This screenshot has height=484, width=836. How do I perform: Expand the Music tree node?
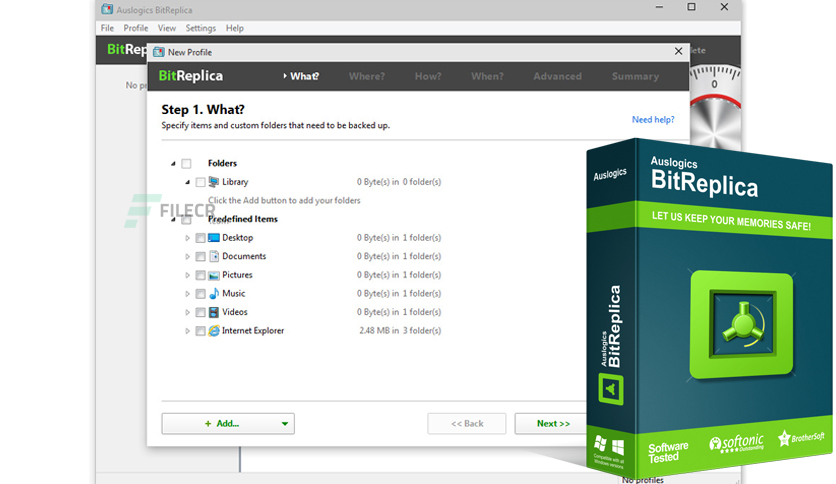click(x=187, y=294)
